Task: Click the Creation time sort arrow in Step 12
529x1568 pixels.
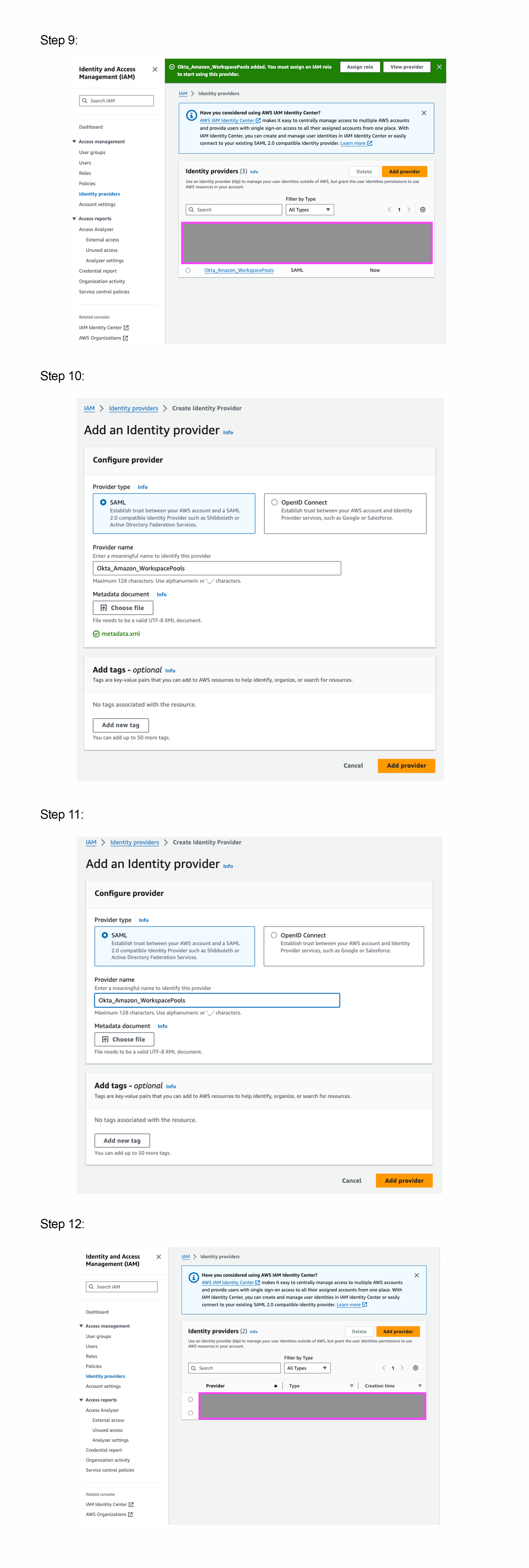Action: click(x=419, y=1385)
